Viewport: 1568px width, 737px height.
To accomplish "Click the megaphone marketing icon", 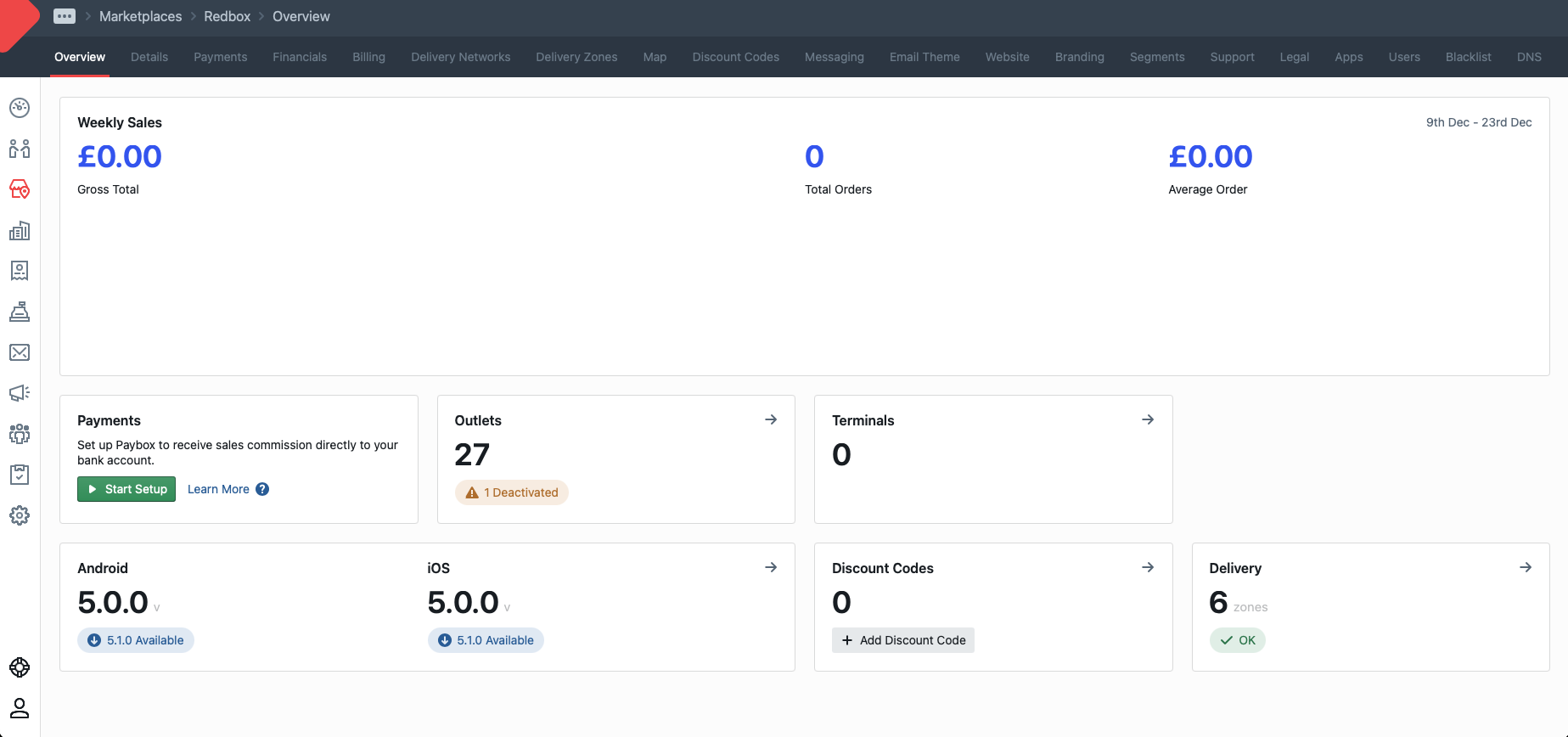I will [x=20, y=393].
